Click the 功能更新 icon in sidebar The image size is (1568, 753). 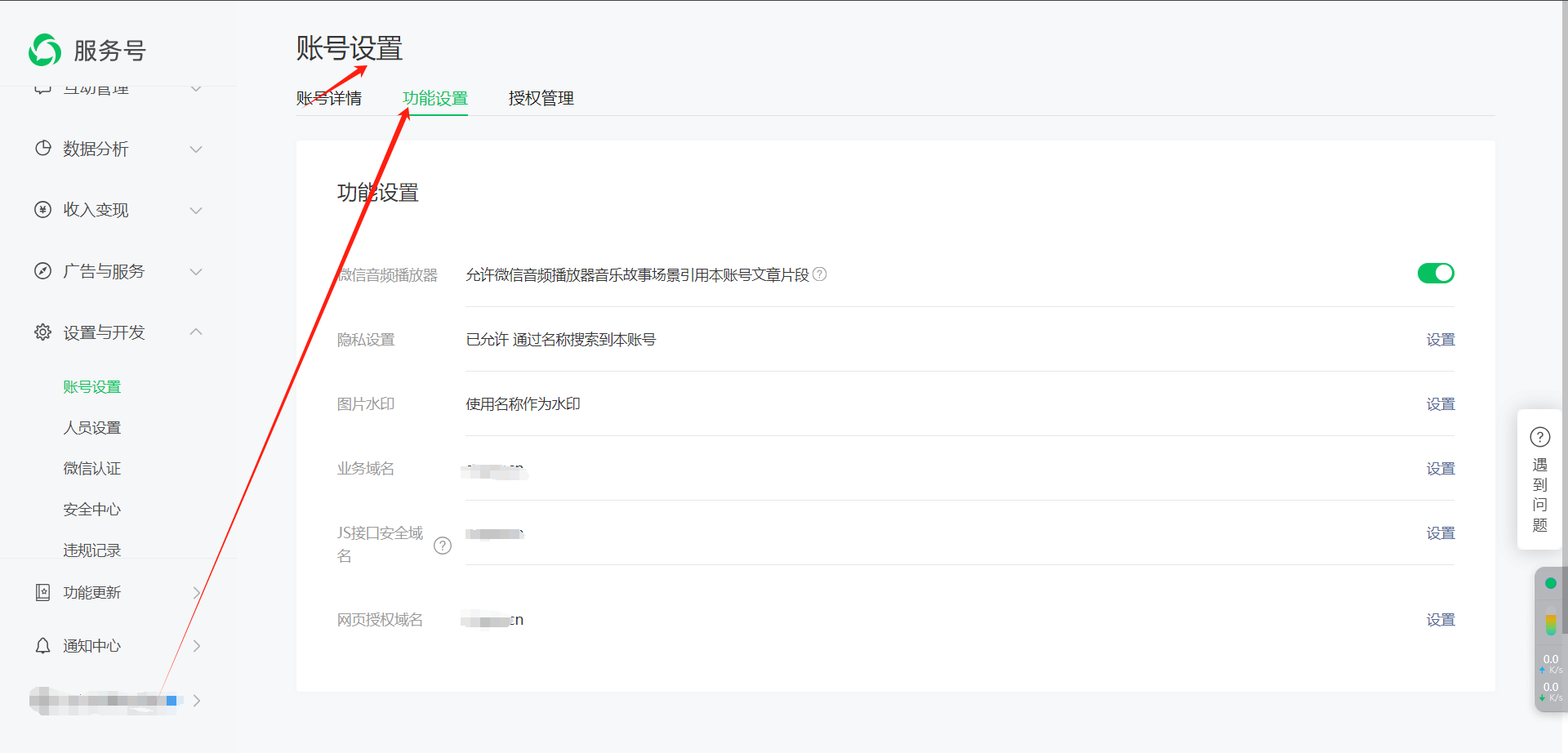pyautogui.click(x=43, y=592)
